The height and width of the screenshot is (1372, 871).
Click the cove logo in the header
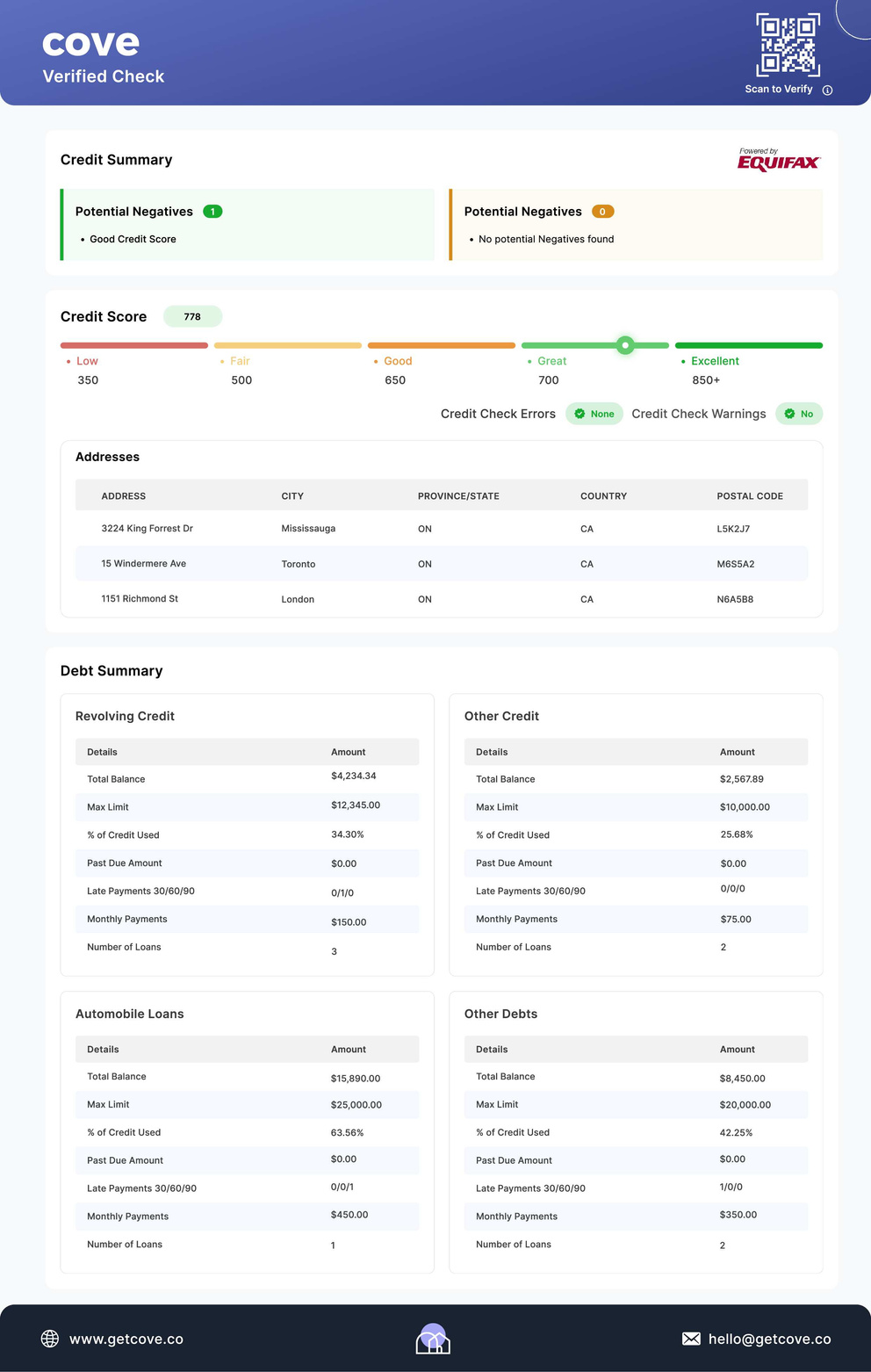90,43
